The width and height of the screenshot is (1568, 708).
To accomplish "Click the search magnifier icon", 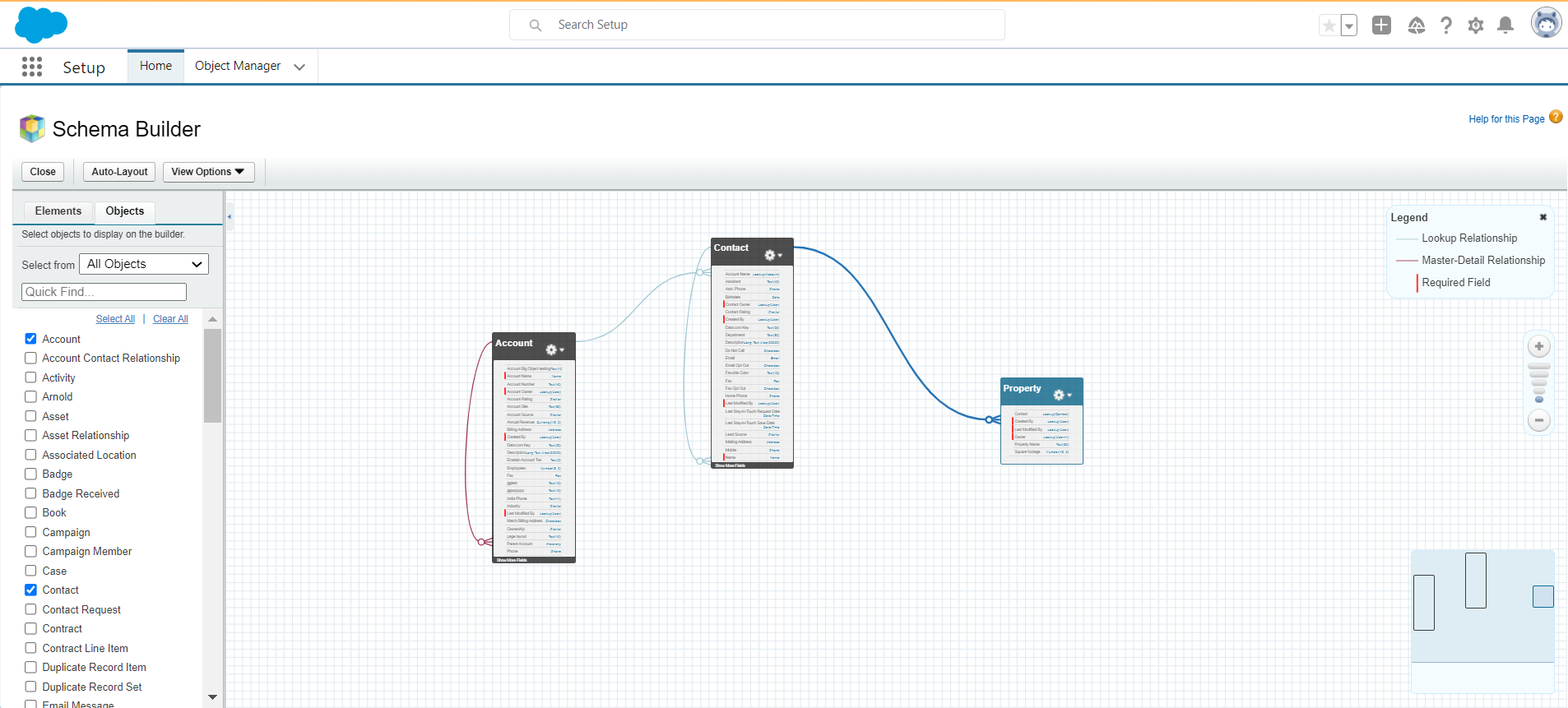I will click(536, 25).
